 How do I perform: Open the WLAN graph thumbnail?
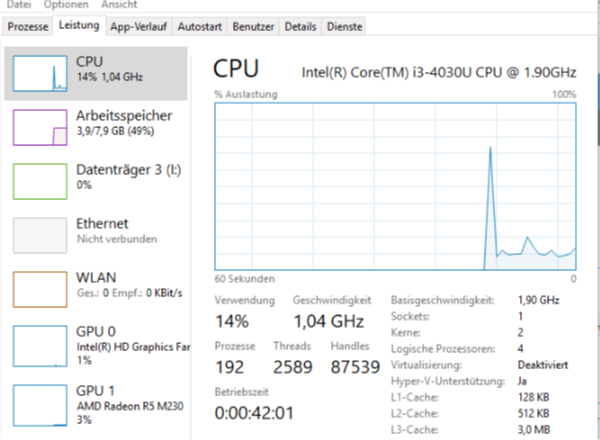pyautogui.click(x=40, y=289)
